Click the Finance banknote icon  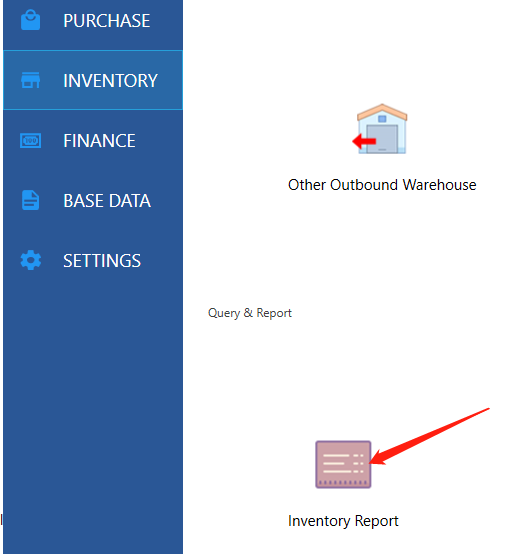[30, 140]
